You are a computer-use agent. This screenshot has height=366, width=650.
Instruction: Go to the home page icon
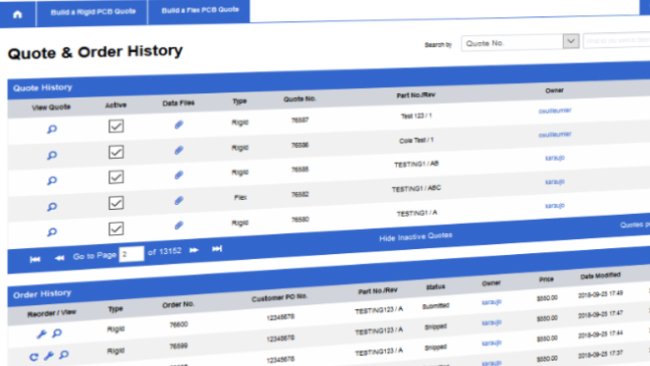(17, 15)
